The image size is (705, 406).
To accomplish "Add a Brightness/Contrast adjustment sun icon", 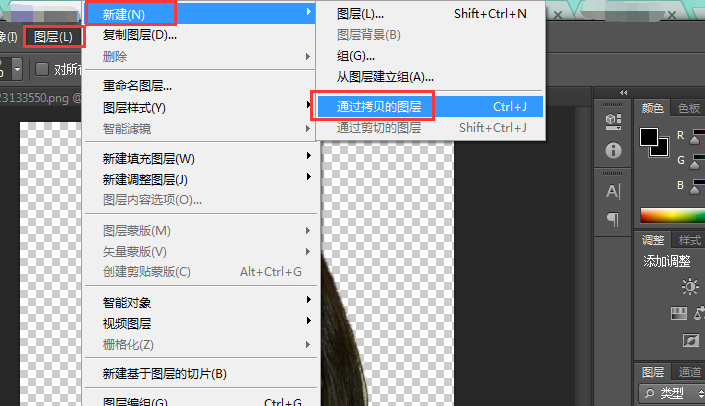I will [690, 286].
